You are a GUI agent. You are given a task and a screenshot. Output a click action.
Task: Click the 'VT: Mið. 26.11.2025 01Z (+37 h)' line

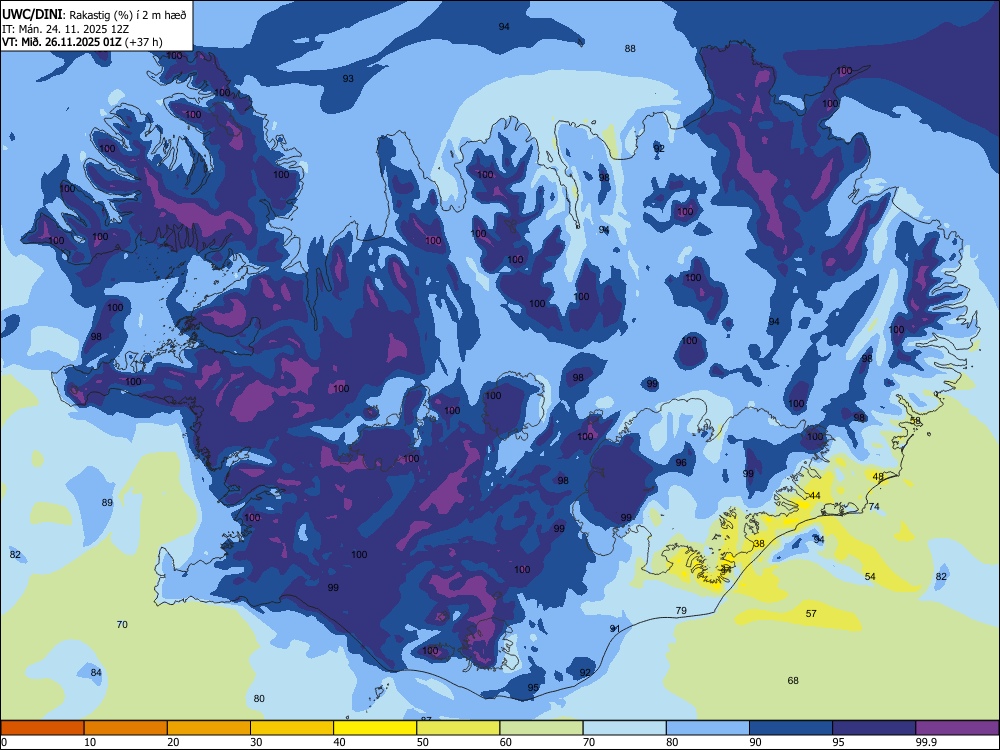point(82,42)
